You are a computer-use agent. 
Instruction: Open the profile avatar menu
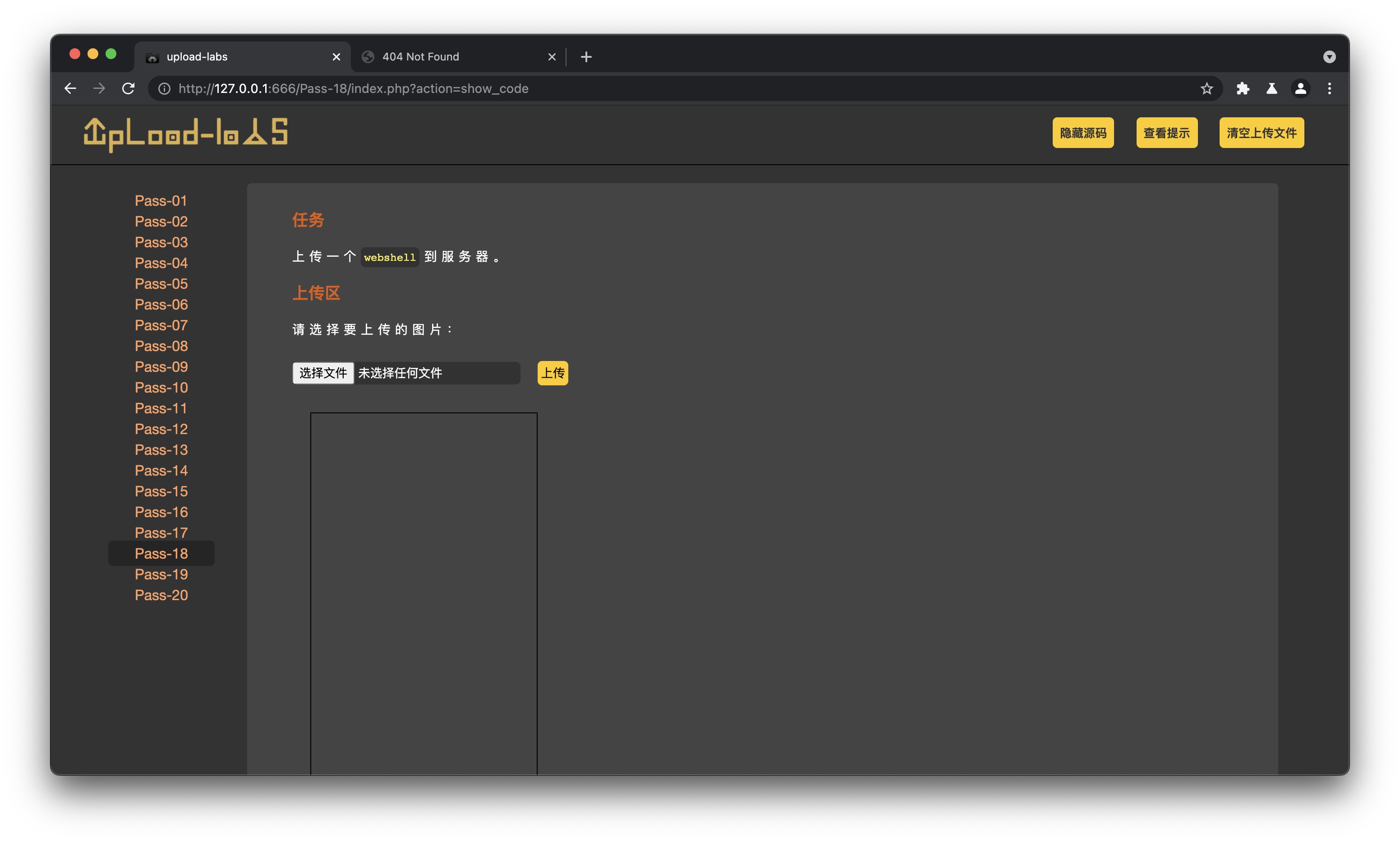pyautogui.click(x=1300, y=88)
